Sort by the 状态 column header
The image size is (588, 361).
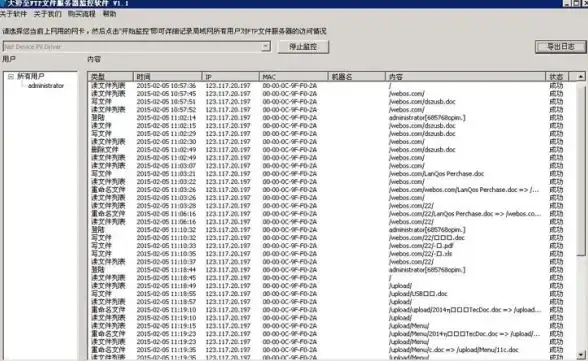click(557, 76)
